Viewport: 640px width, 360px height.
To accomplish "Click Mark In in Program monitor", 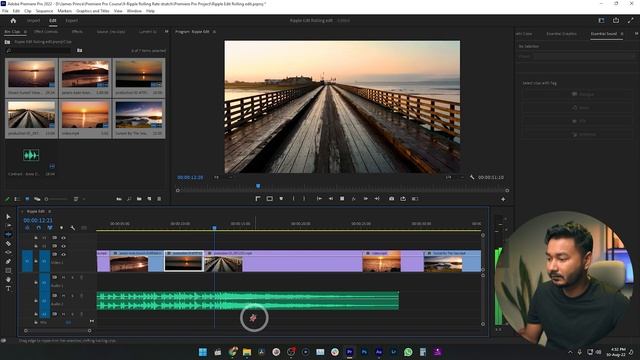I will pyautogui.click(x=293, y=199).
